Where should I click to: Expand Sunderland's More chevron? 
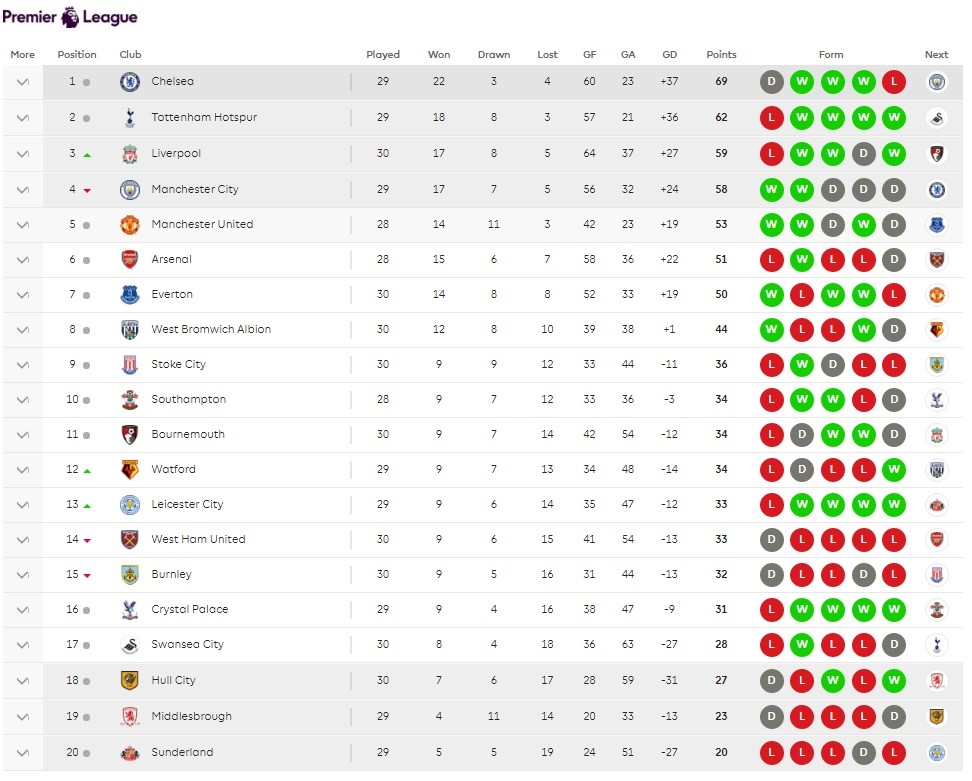(x=22, y=752)
